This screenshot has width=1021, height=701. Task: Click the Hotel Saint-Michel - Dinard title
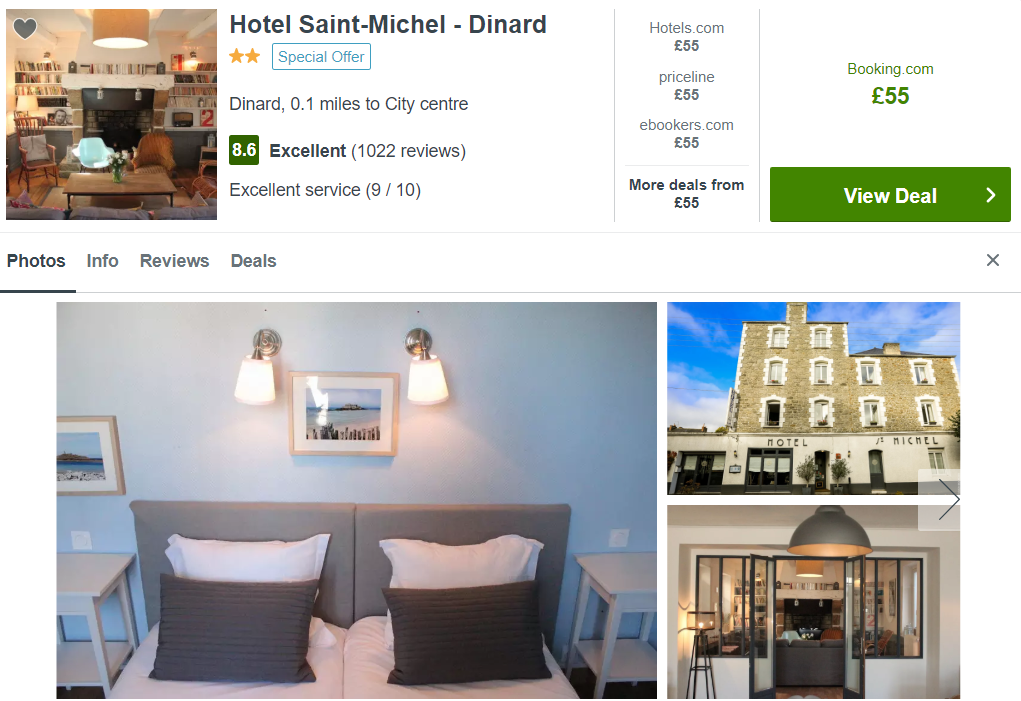point(388,25)
